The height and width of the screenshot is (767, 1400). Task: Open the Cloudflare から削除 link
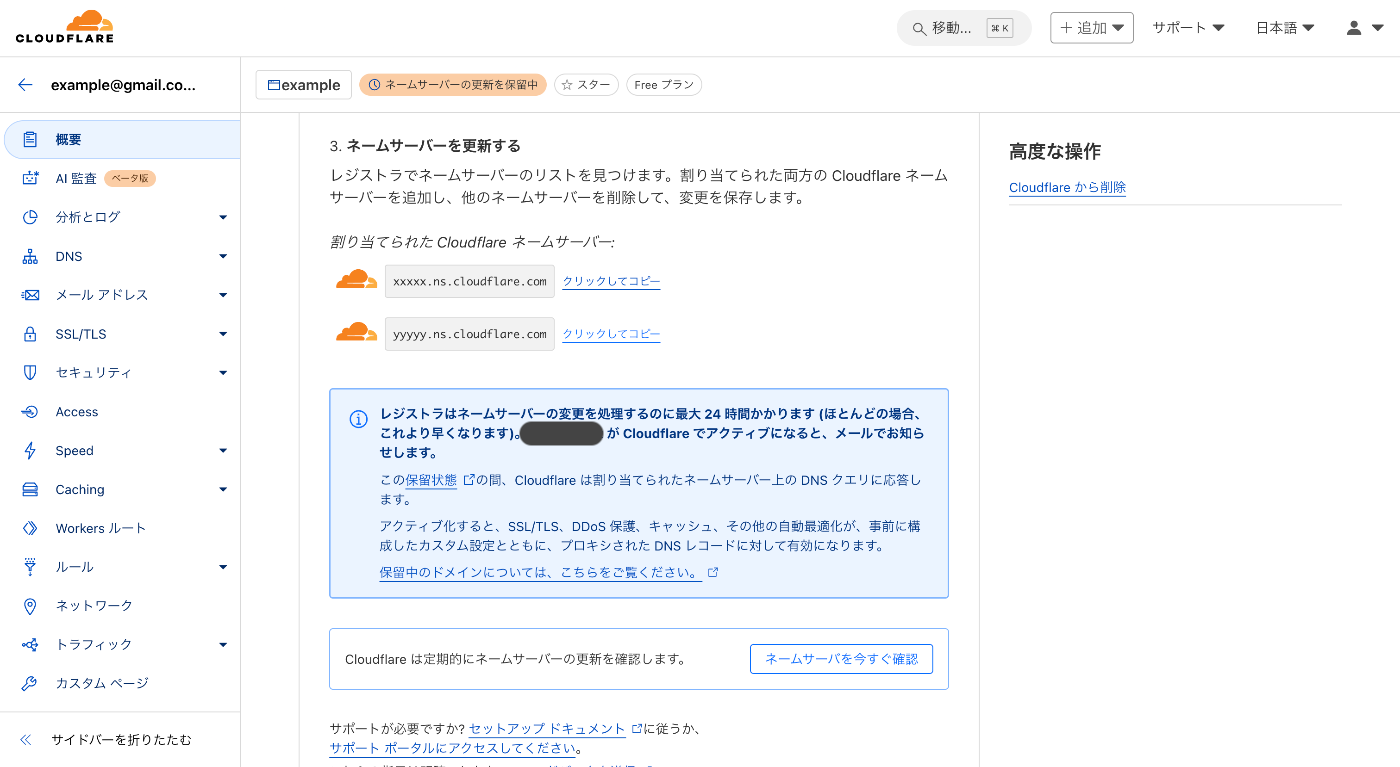pos(1067,187)
